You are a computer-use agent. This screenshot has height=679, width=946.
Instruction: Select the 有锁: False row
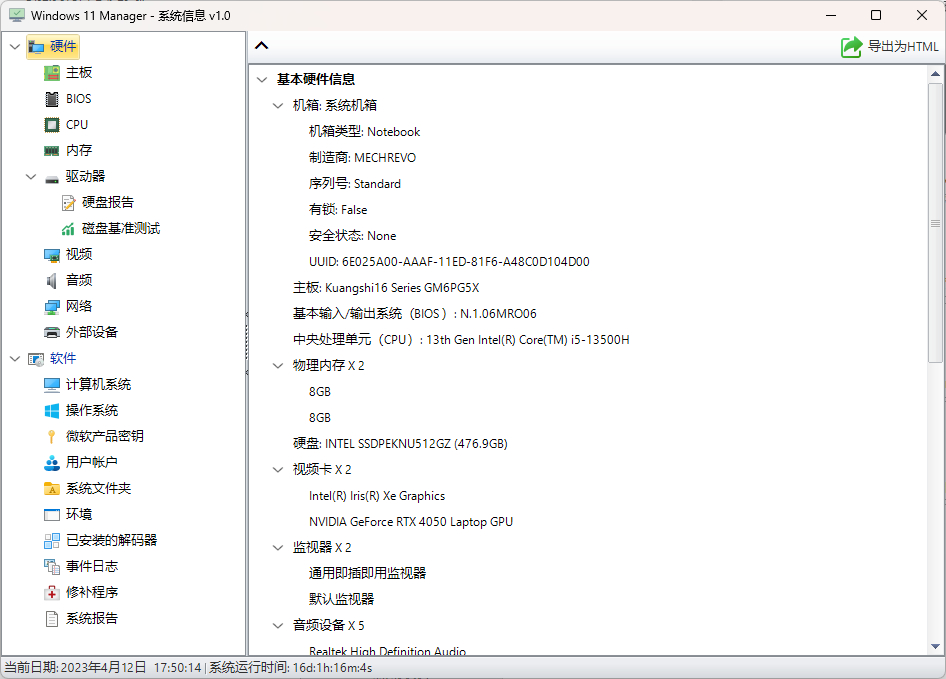click(338, 209)
